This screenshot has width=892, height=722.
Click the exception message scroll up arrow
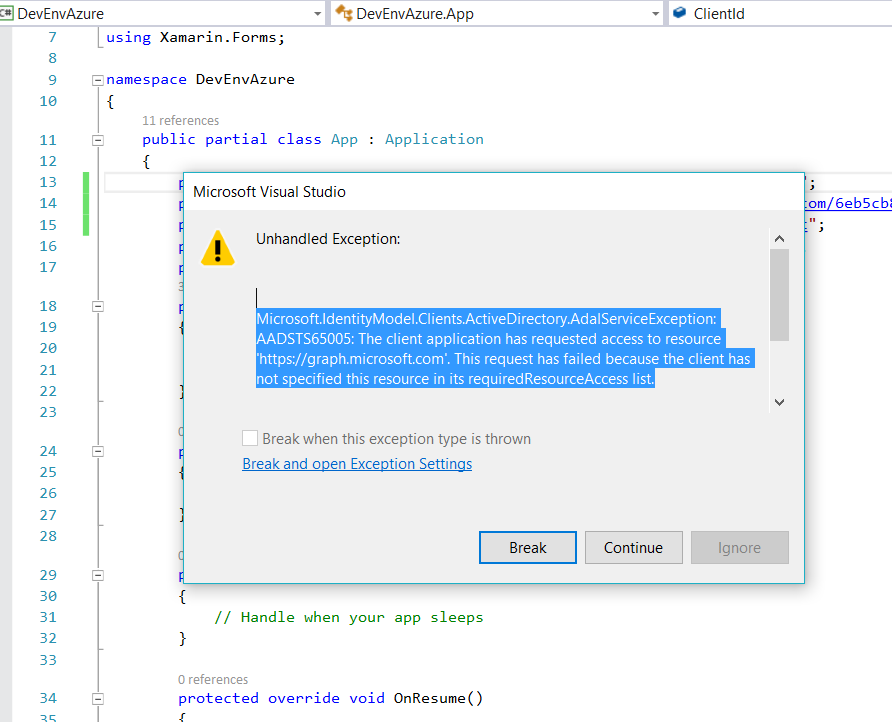tap(779, 238)
